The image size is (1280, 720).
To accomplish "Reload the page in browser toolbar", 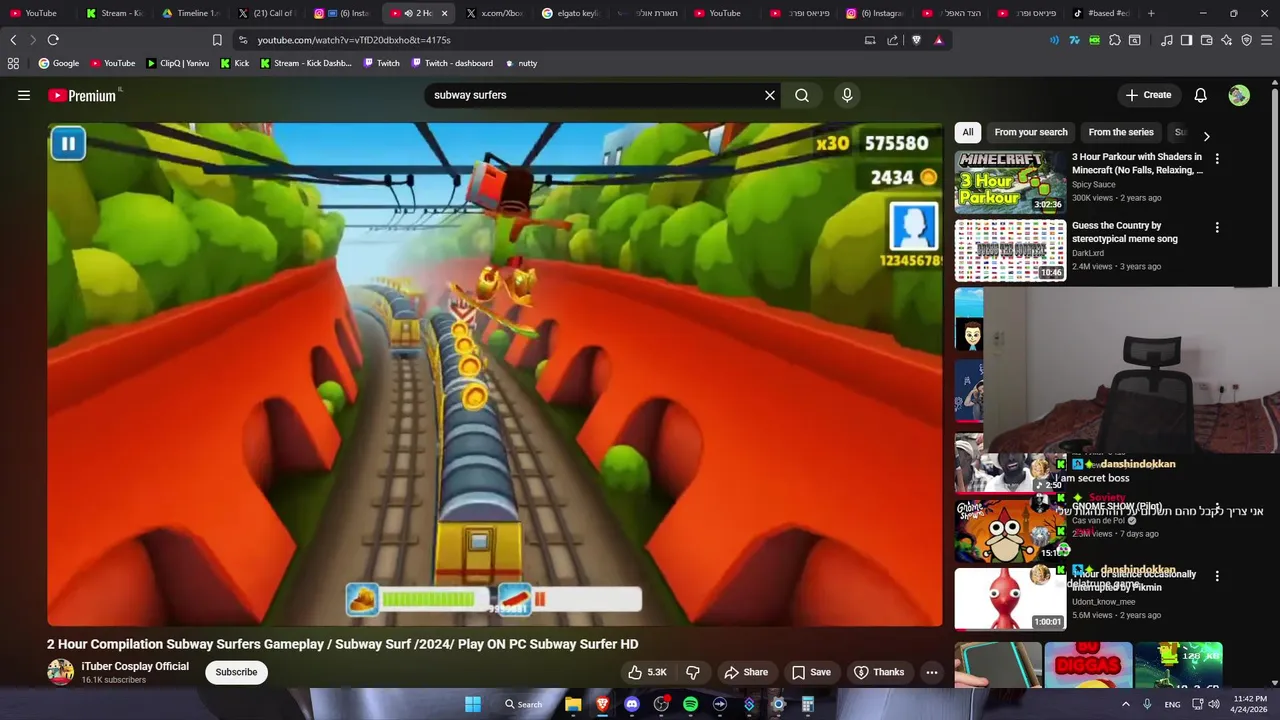I will 53,40.
